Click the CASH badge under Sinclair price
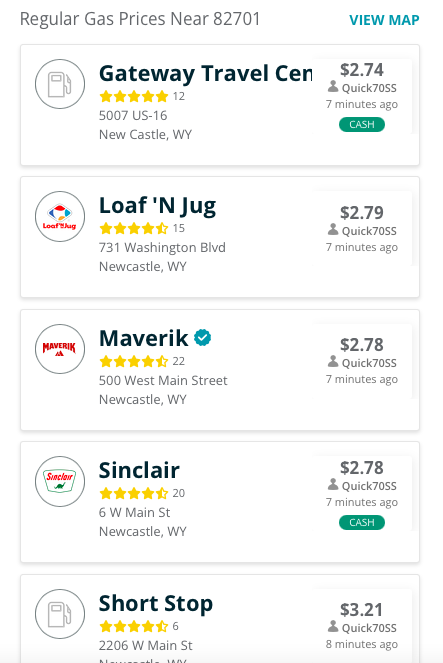This screenshot has height=663, width=443. point(362,522)
